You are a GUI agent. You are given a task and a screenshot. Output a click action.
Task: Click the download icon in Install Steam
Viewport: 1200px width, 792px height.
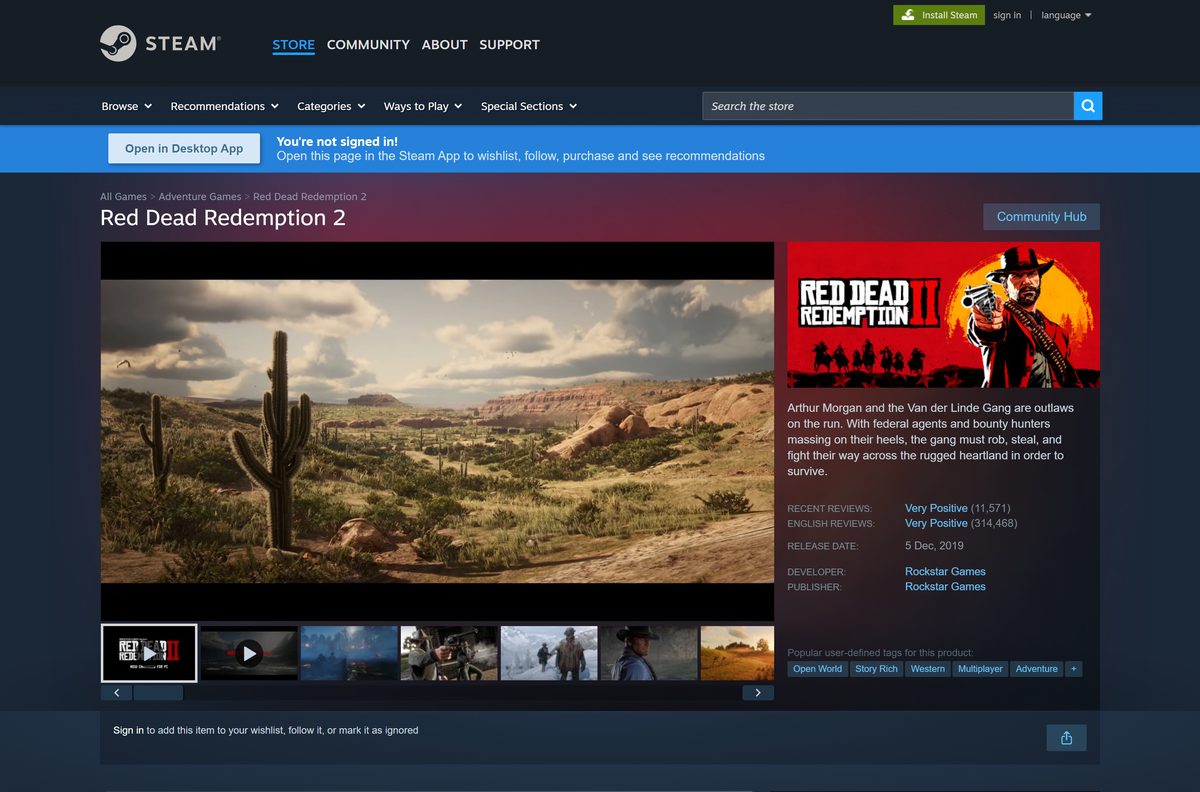907,15
